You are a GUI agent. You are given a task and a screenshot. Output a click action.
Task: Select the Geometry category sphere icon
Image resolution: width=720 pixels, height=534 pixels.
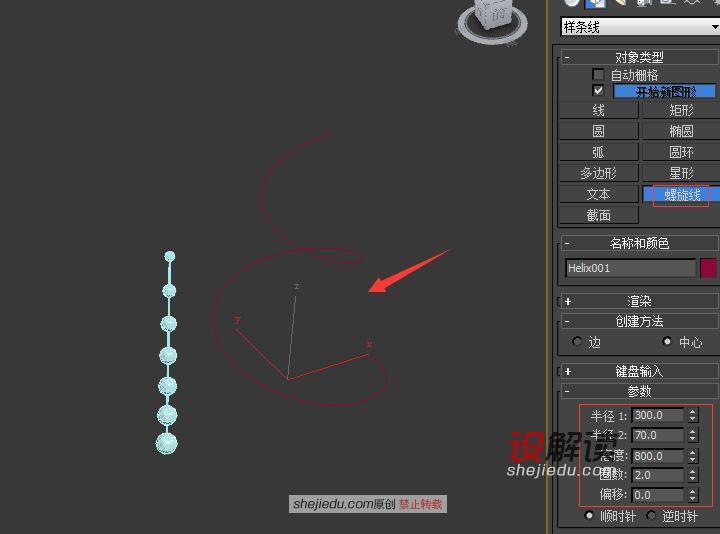tap(571, 3)
